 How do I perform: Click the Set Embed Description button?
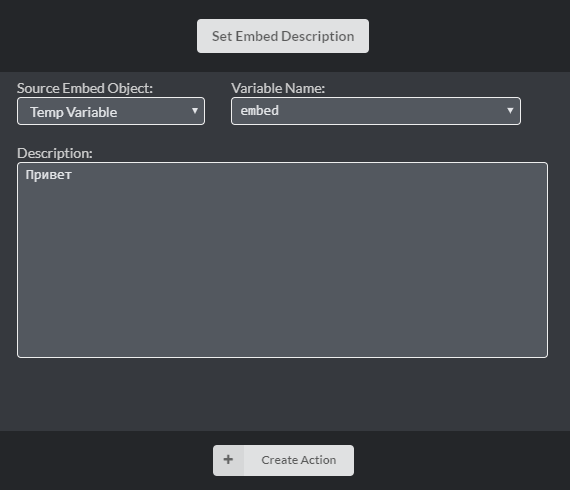(x=283, y=36)
